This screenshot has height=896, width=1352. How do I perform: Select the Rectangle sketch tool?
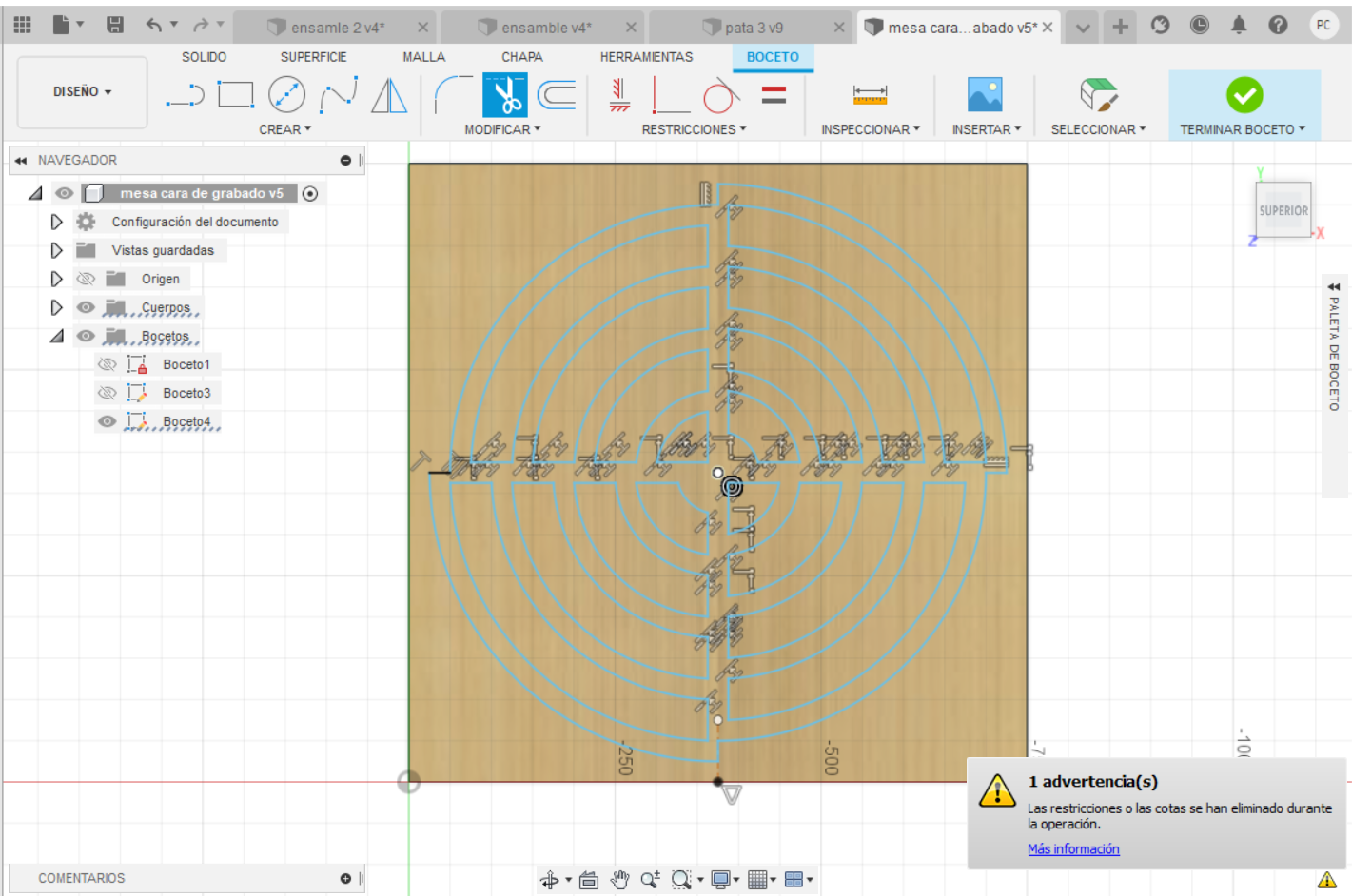tap(236, 95)
